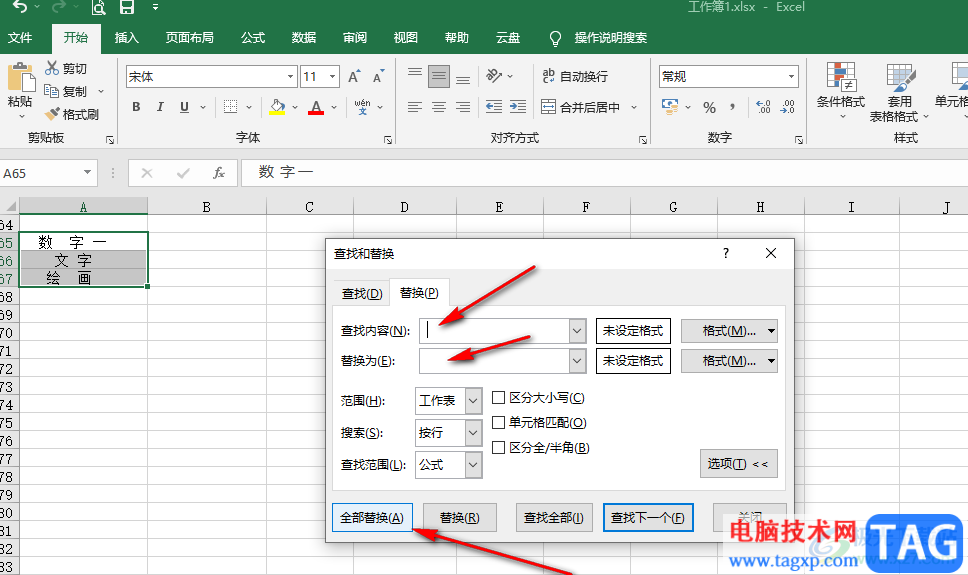
Task: Apply Comma style number format
Action: pyautogui.click(x=733, y=107)
